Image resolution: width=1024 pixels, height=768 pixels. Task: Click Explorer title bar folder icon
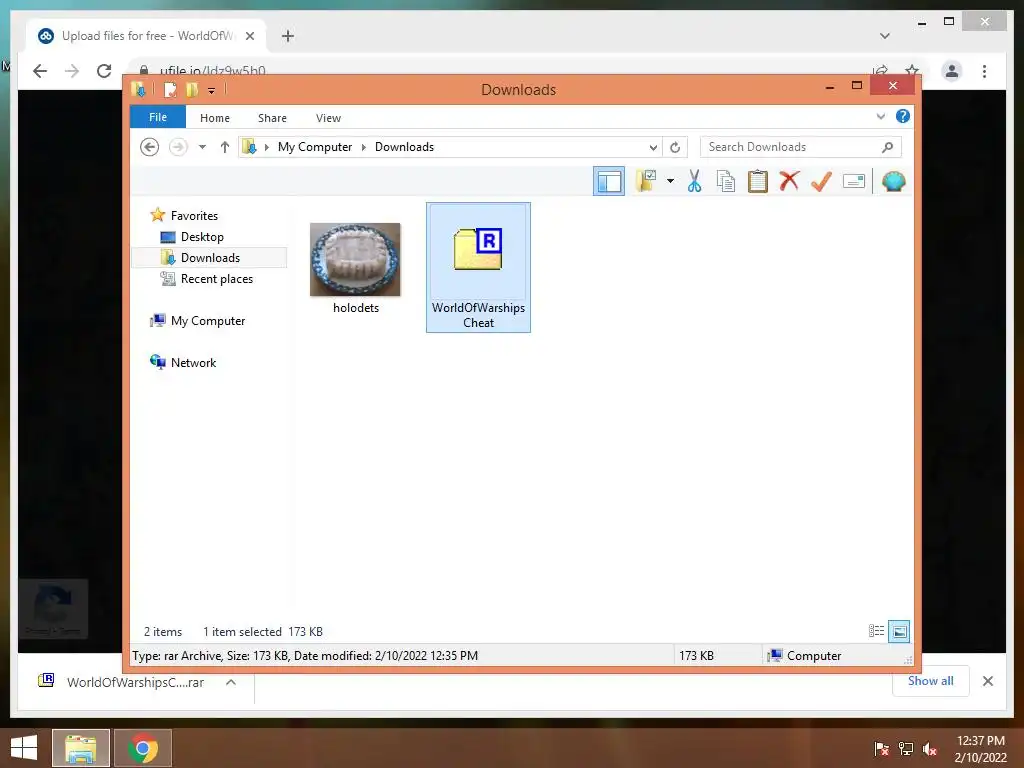pos(138,89)
